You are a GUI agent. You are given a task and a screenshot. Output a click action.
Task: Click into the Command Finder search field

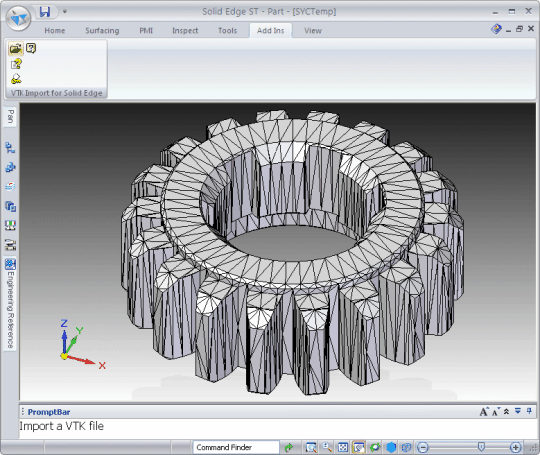pos(236,447)
